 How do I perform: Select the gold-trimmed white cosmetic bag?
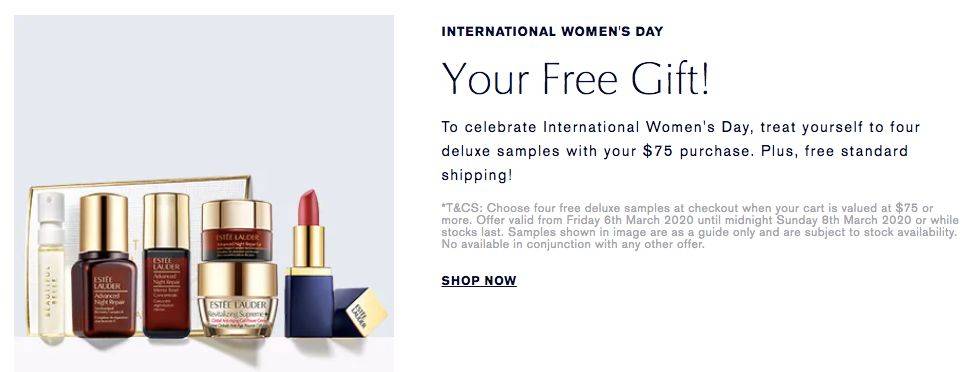tap(138, 255)
